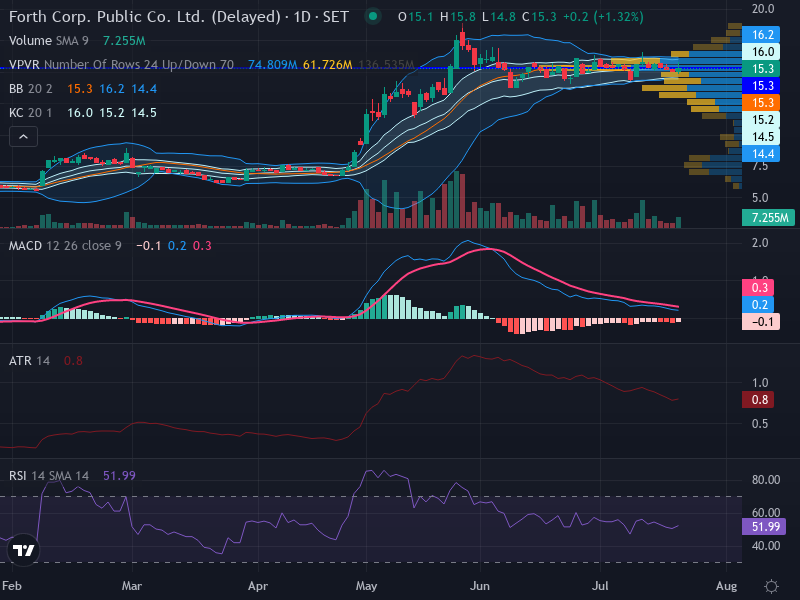This screenshot has width=800, height=600.
Task: Click the 51.99 RSI axis label
Action: point(764,527)
